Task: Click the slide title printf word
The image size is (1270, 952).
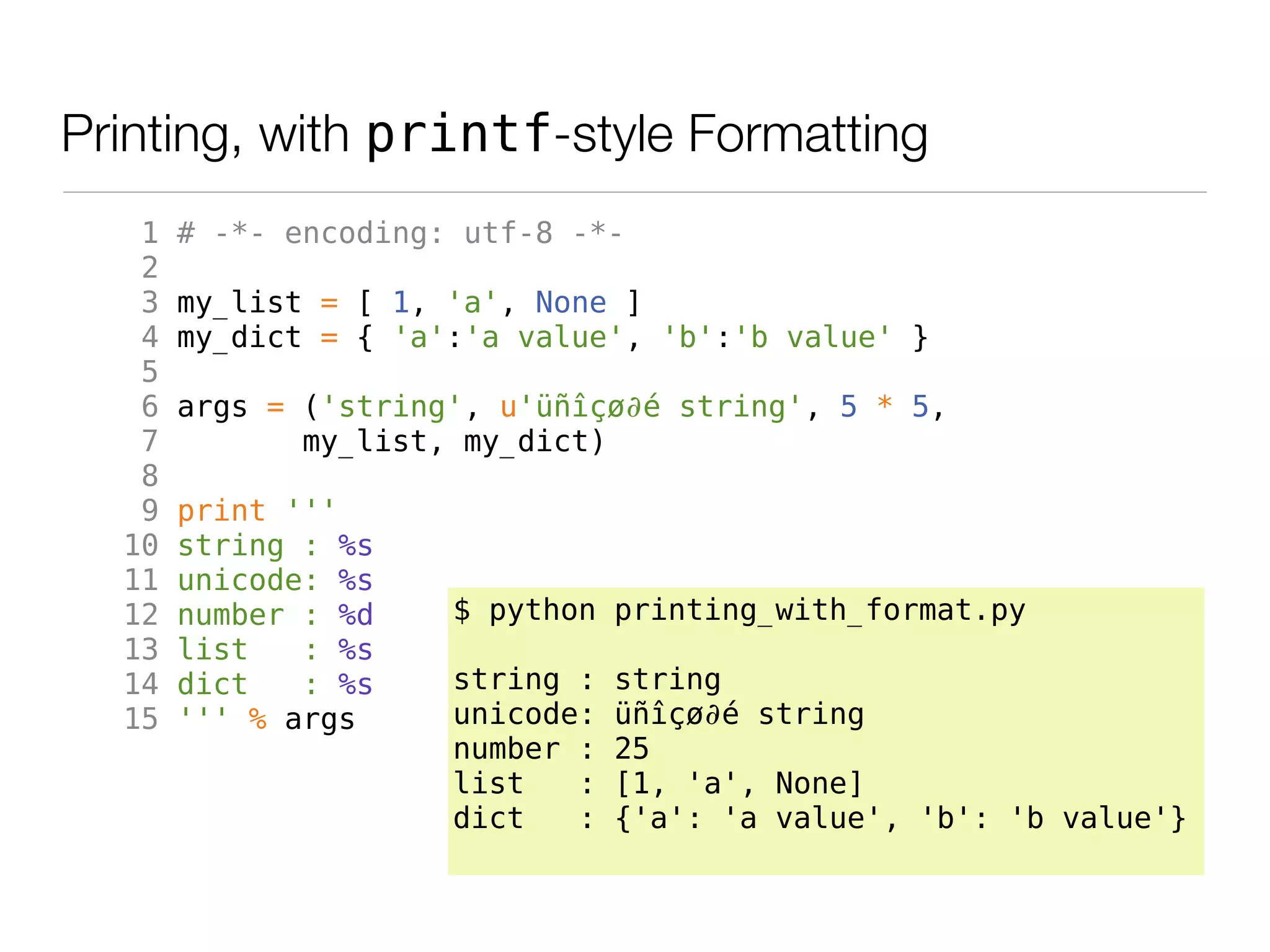Action: (x=459, y=134)
